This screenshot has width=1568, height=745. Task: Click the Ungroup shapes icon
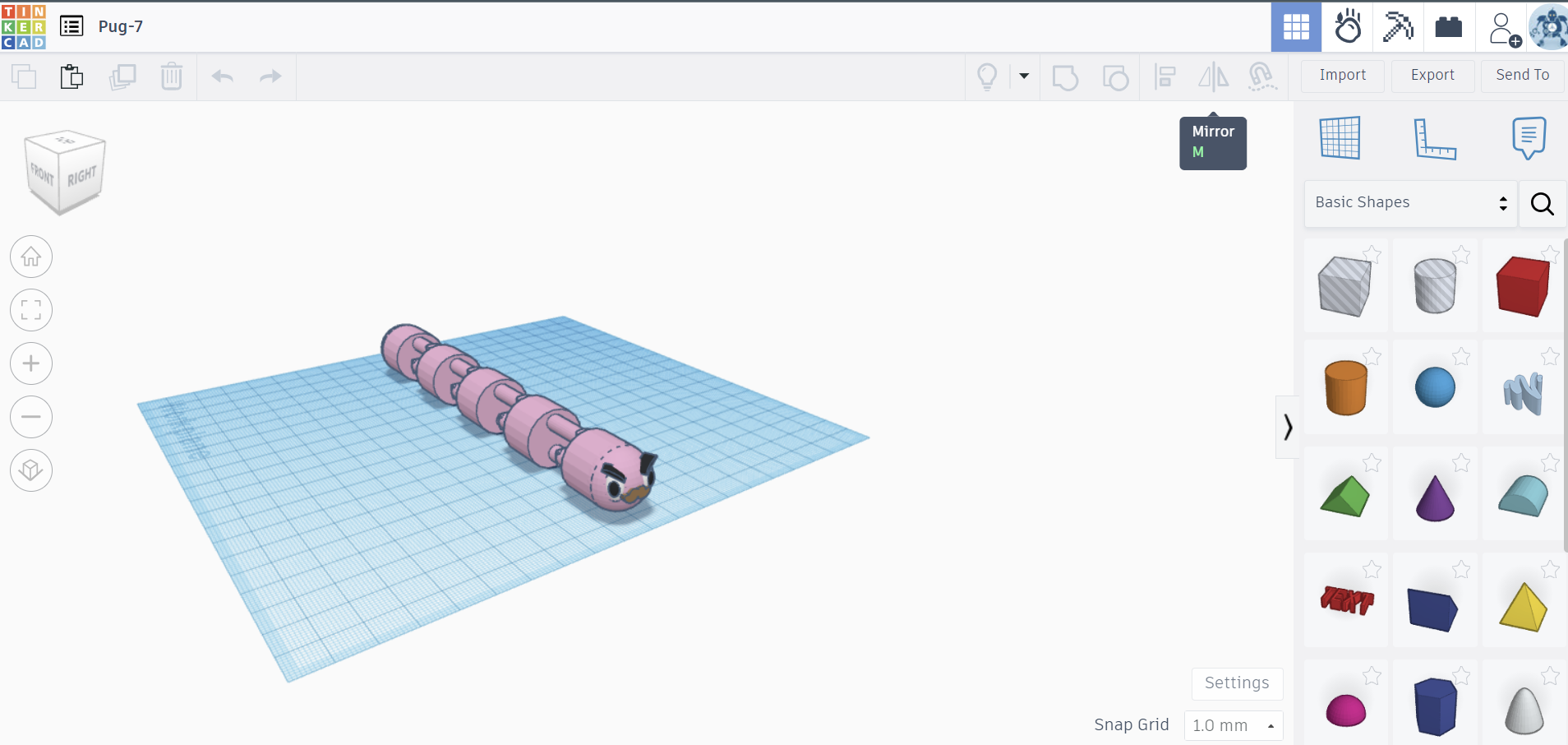[x=1115, y=76]
